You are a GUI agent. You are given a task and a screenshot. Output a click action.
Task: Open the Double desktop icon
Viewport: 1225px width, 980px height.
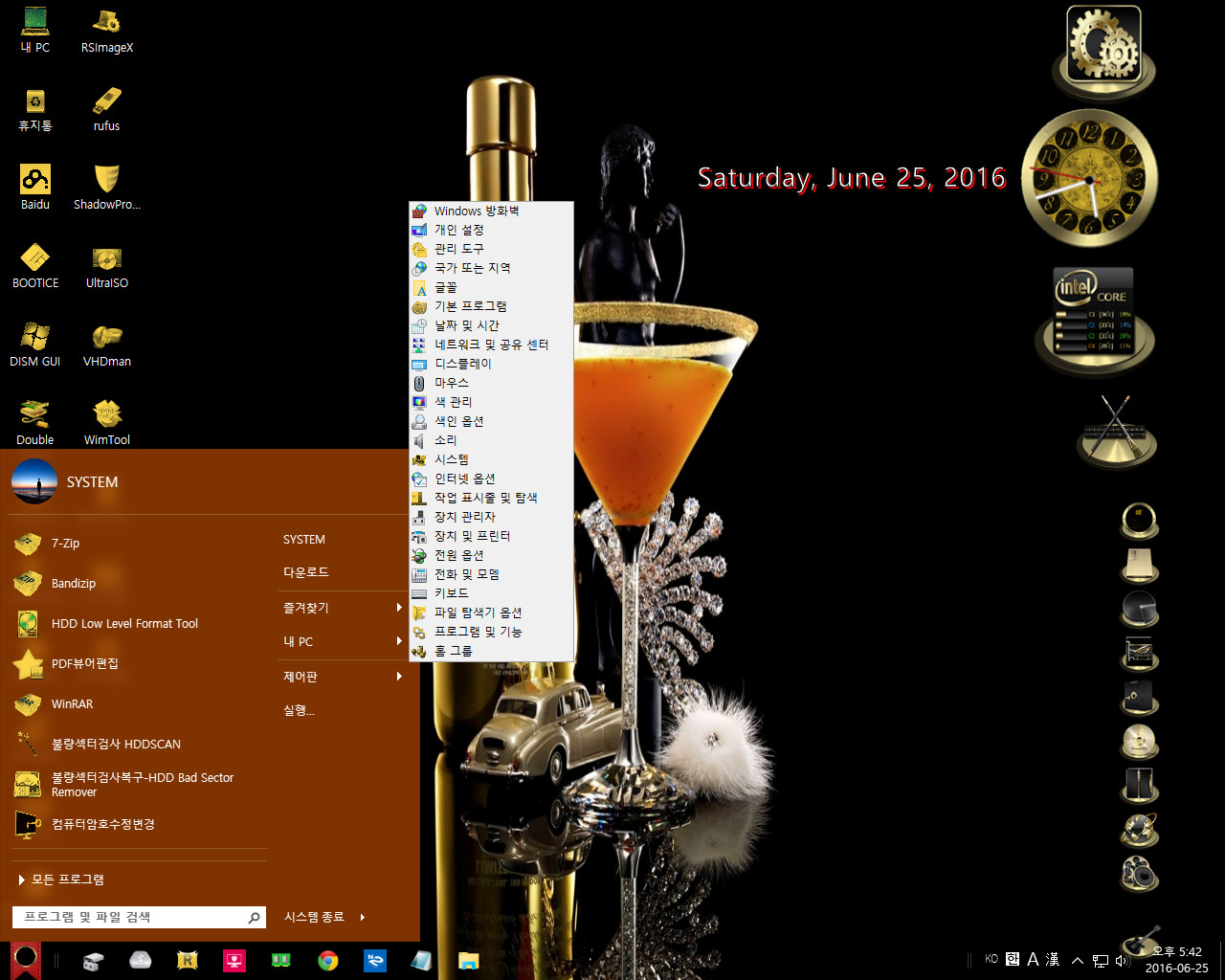(x=35, y=422)
